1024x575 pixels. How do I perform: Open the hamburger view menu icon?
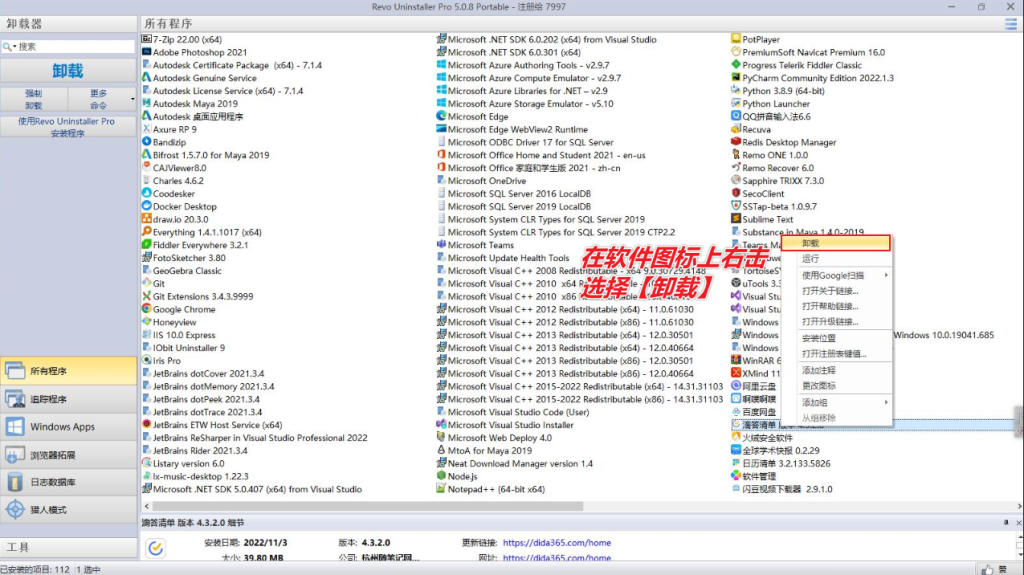pos(1011,24)
